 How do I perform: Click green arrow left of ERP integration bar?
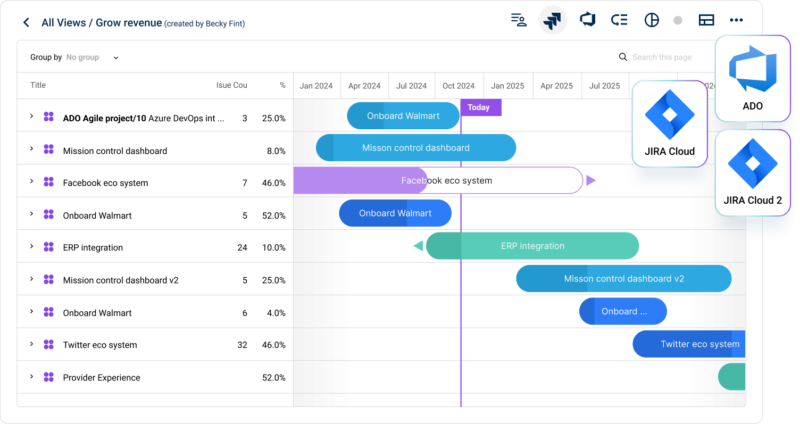(418, 246)
